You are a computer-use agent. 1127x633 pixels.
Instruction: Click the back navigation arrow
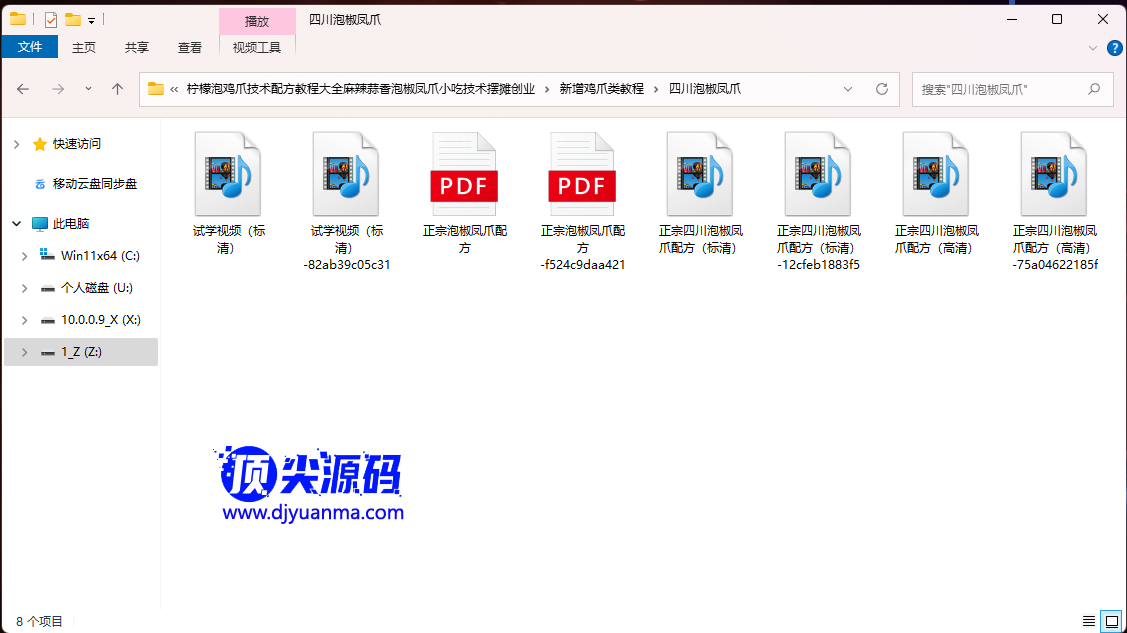click(x=23, y=89)
